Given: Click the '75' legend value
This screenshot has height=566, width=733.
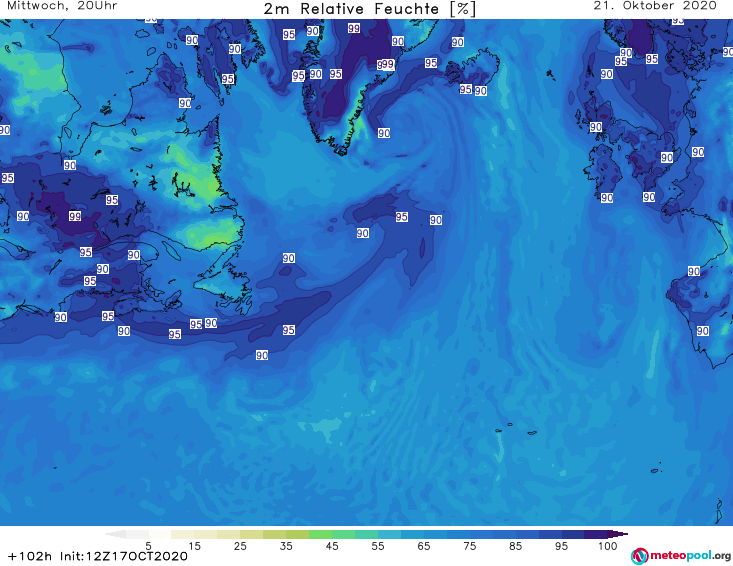Looking at the screenshot, I should coord(469,546).
